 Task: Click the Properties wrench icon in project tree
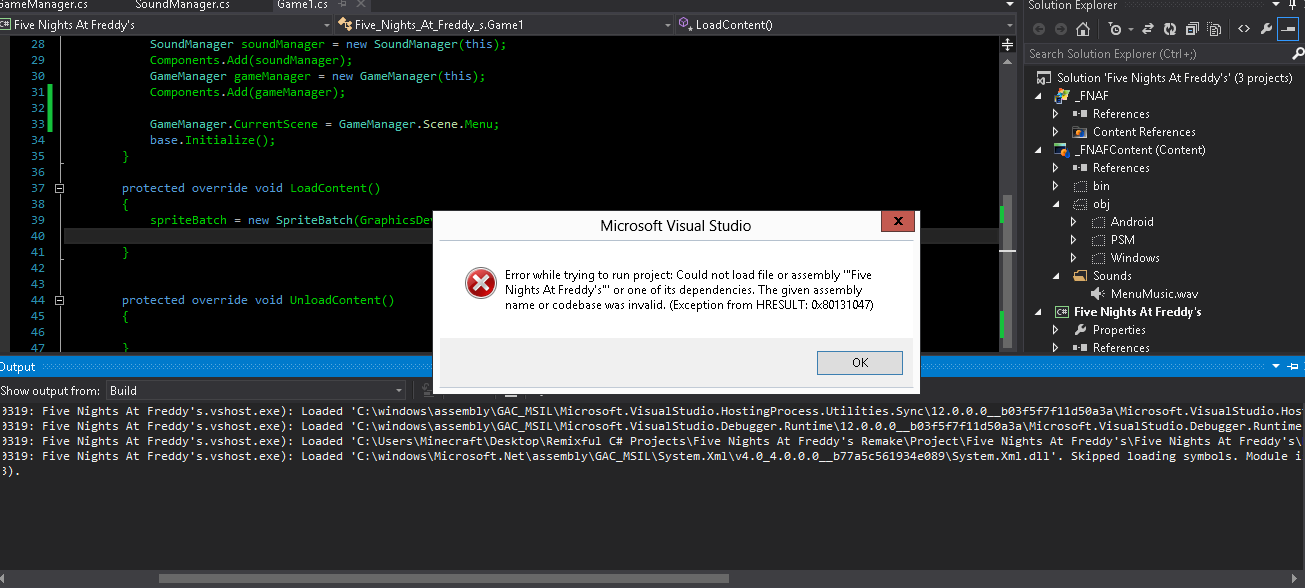coord(1080,330)
